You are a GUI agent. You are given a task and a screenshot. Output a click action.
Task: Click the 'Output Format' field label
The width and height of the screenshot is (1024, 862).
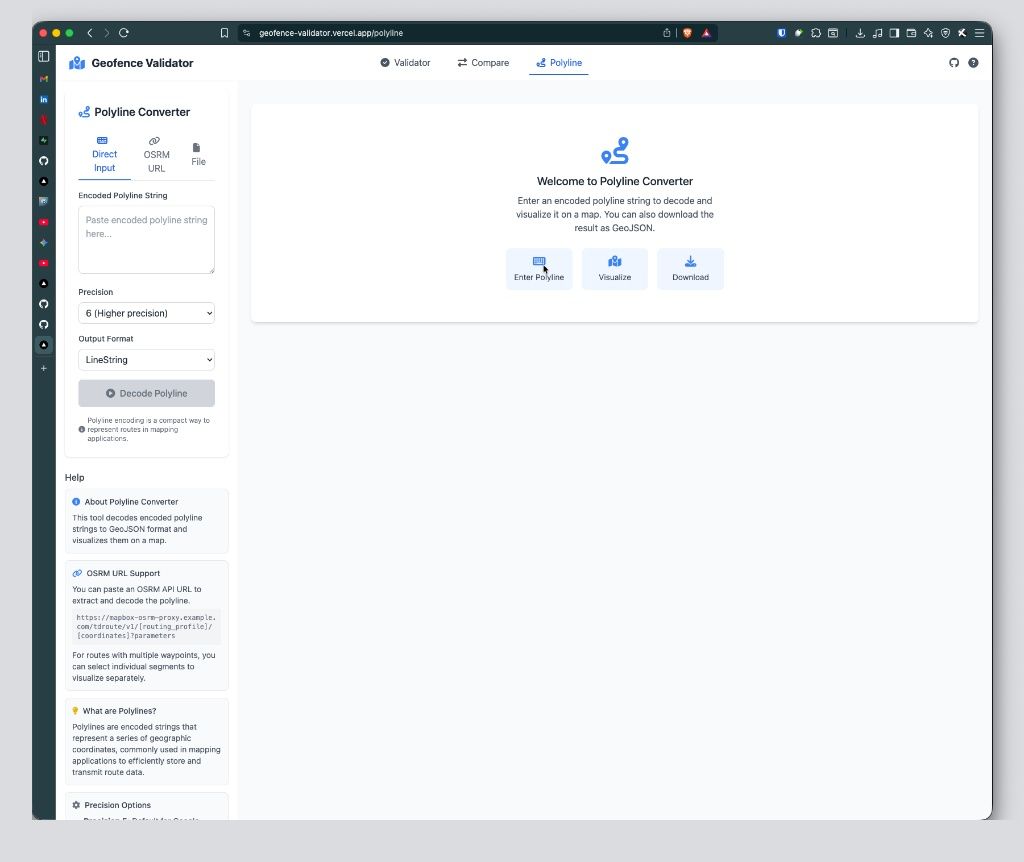point(106,338)
